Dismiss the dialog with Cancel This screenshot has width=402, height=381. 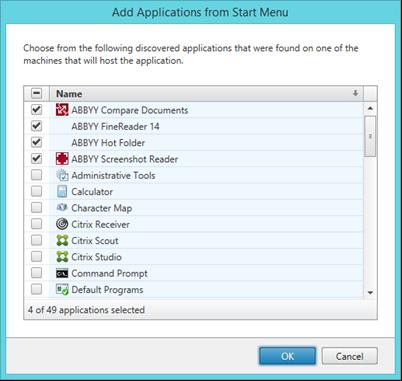click(x=349, y=356)
